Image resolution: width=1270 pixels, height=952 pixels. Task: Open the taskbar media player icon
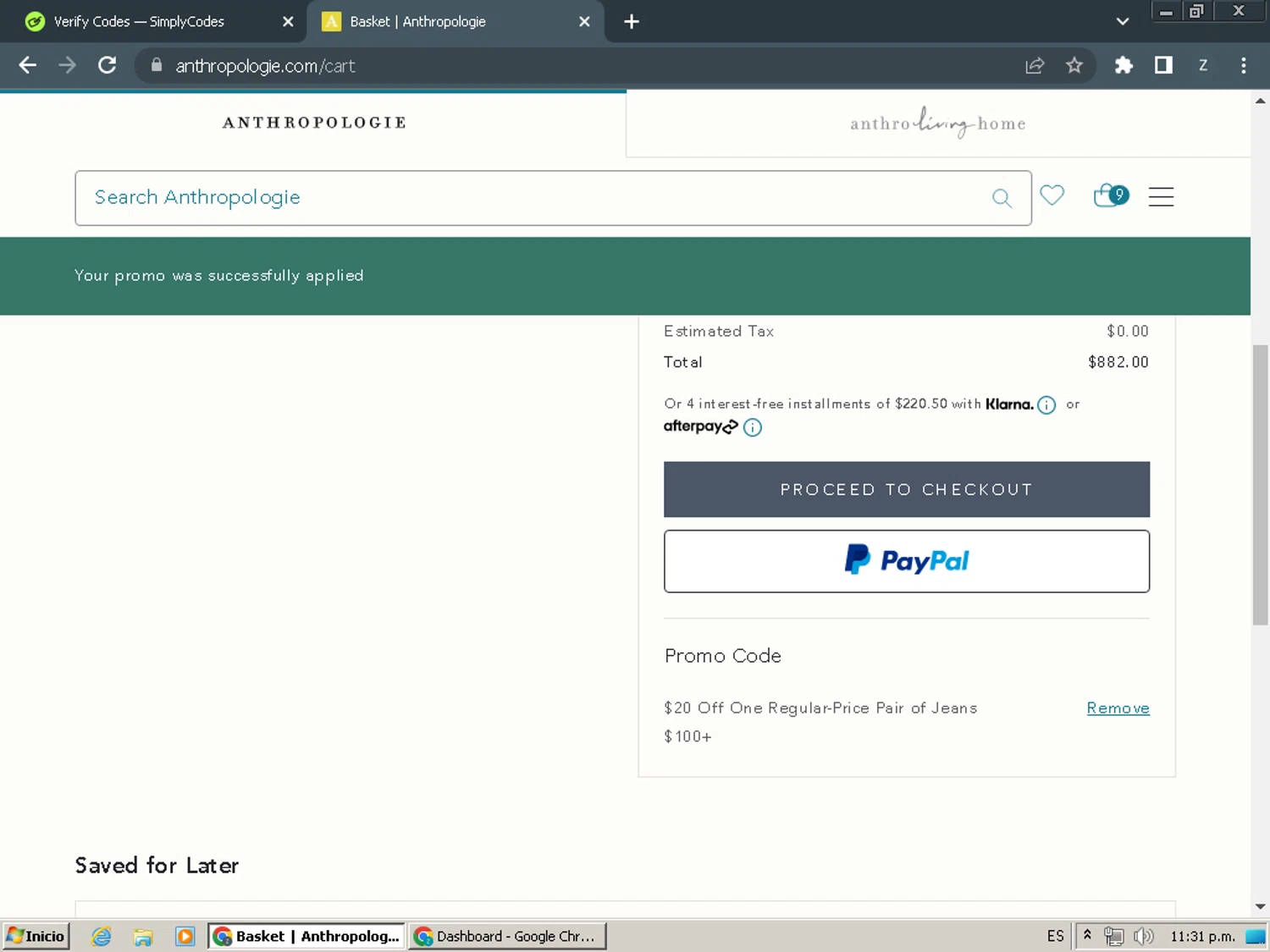click(185, 936)
